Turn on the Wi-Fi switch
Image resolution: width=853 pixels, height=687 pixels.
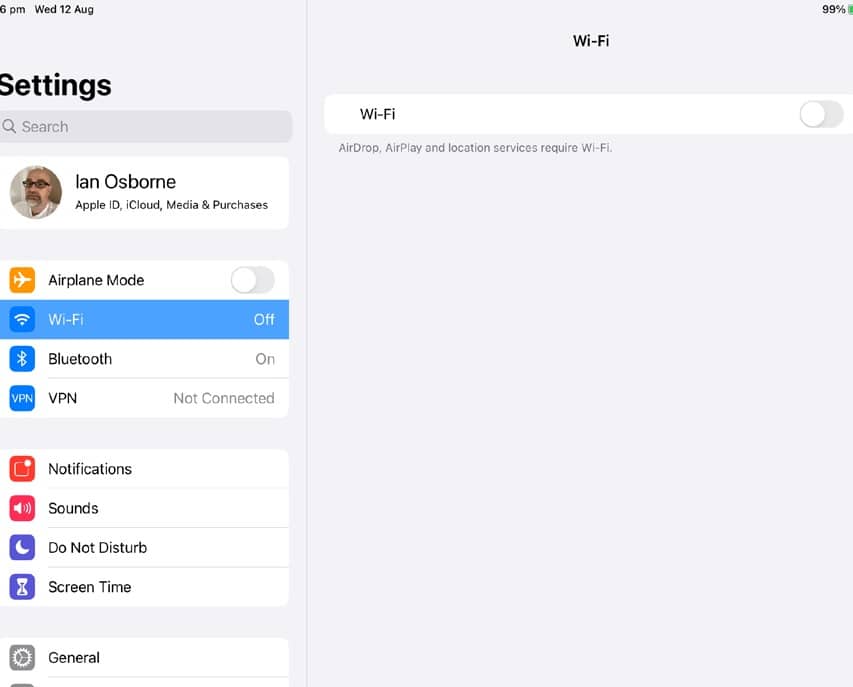(821, 114)
